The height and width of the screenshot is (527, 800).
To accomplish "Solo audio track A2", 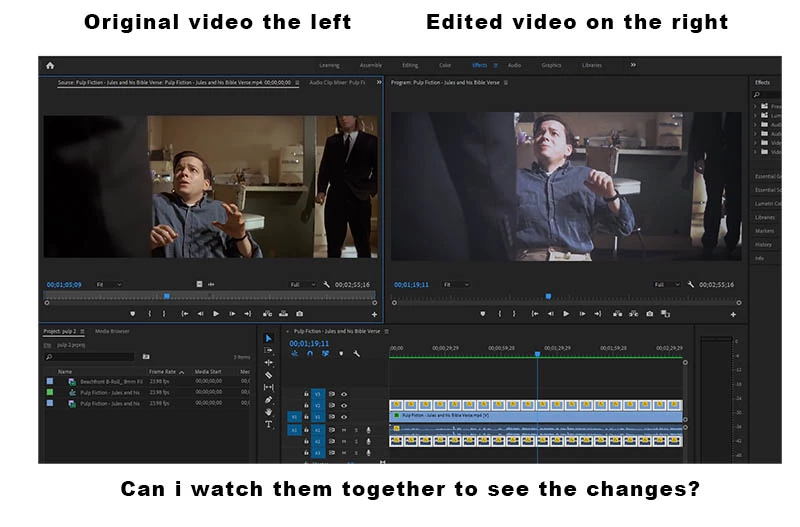I will [x=356, y=441].
